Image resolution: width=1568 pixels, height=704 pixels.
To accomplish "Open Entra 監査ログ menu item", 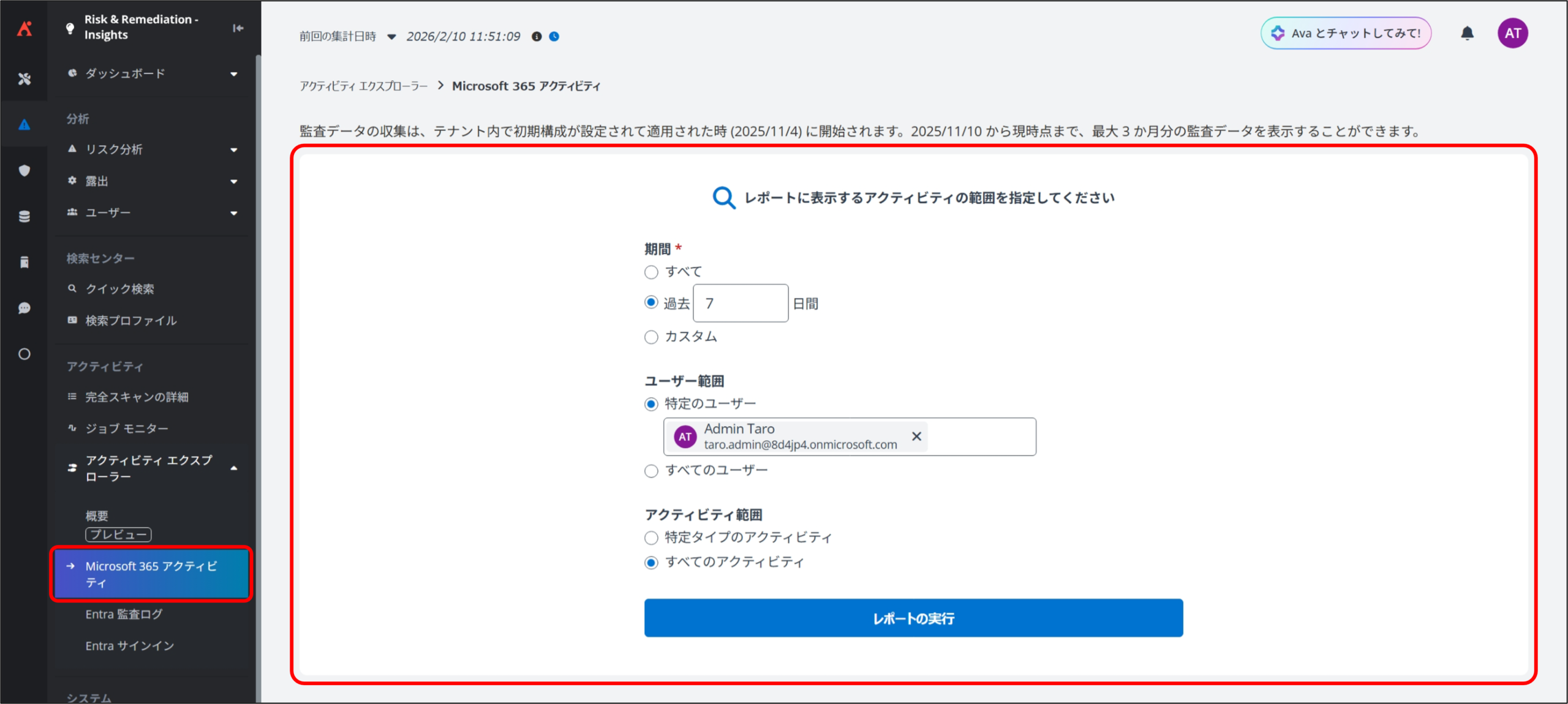I will click(x=124, y=614).
